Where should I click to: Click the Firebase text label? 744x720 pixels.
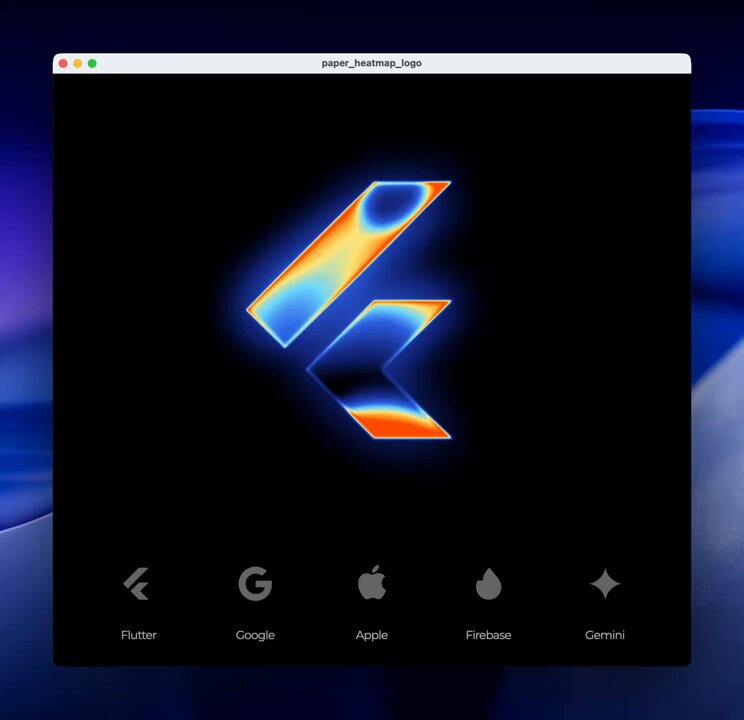click(488, 635)
